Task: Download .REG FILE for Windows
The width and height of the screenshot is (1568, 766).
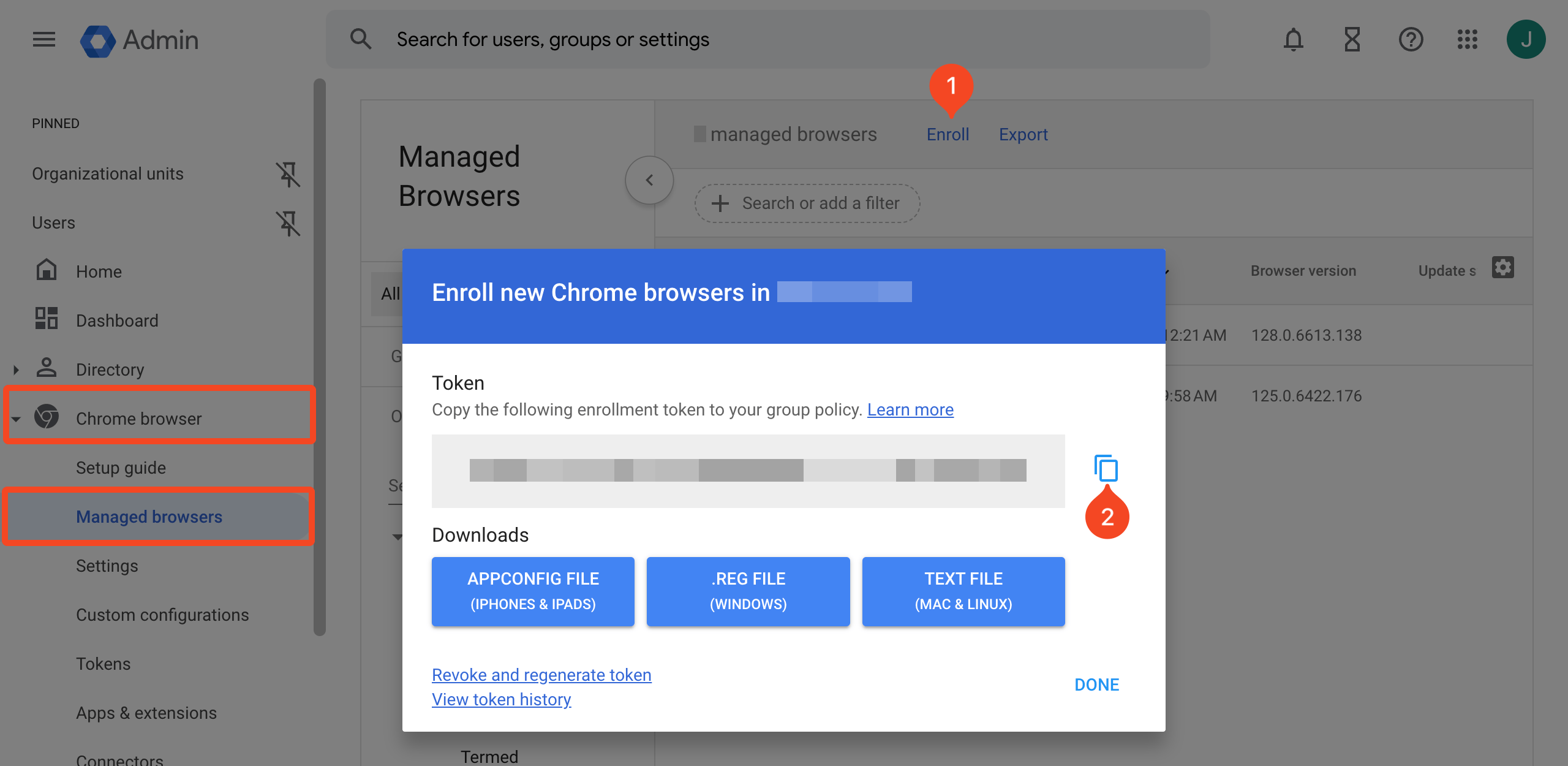Action: tap(748, 591)
